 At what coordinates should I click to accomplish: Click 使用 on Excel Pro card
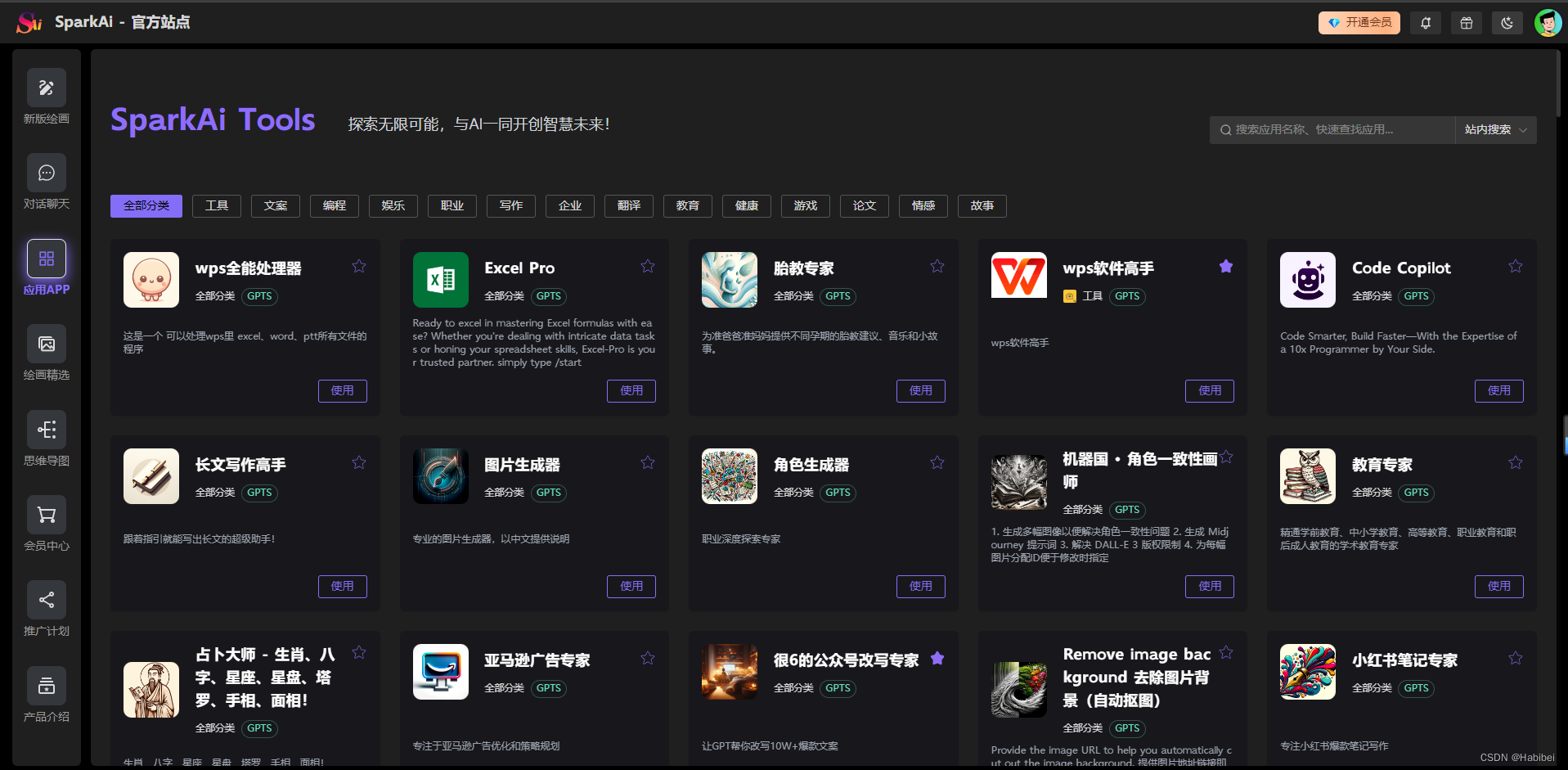[631, 391]
